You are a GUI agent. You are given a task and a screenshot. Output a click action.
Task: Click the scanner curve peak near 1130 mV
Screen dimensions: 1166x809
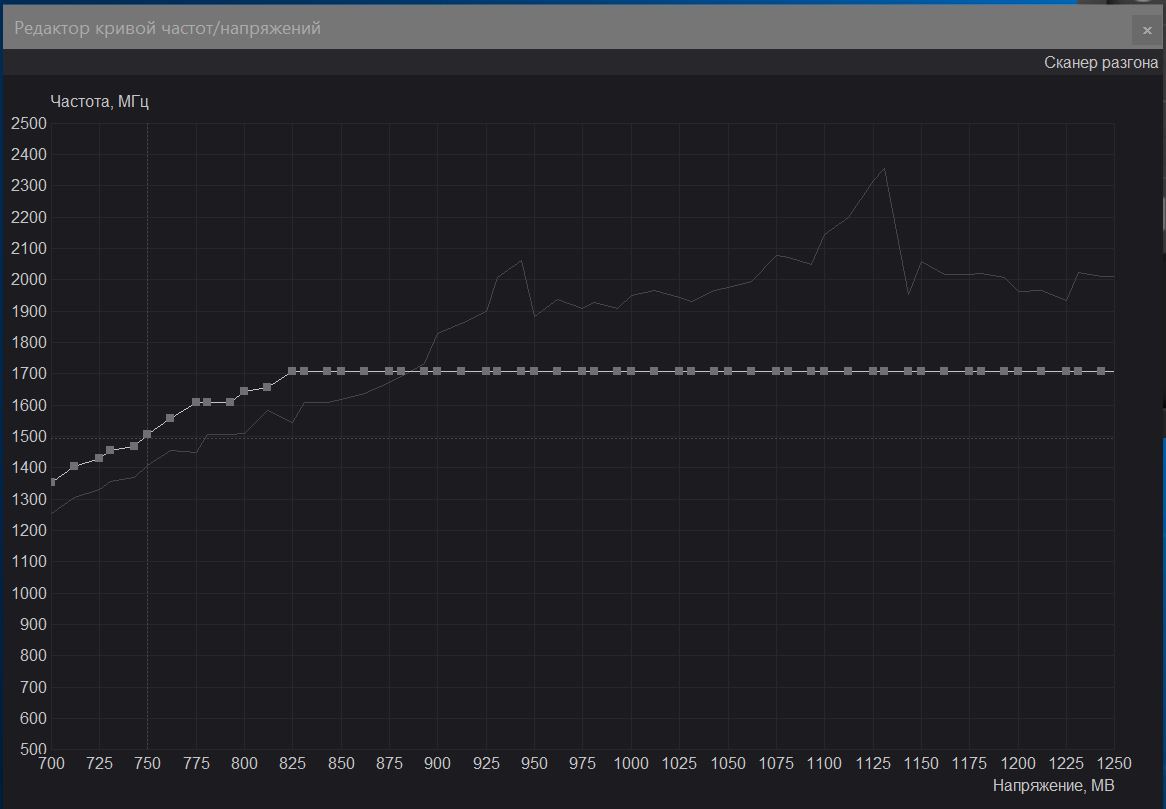[x=884, y=169]
